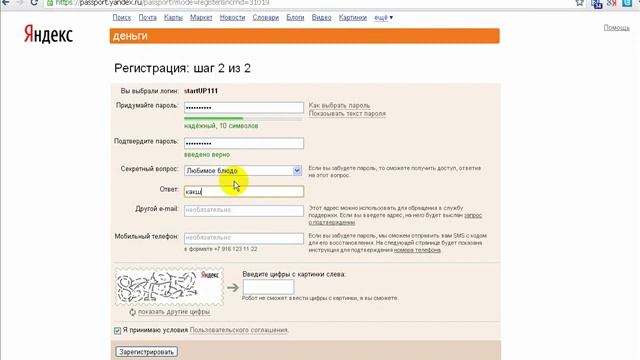Open the Новости navigation link
Viewport: 640px width, 360px height.
[x=232, y=18]
